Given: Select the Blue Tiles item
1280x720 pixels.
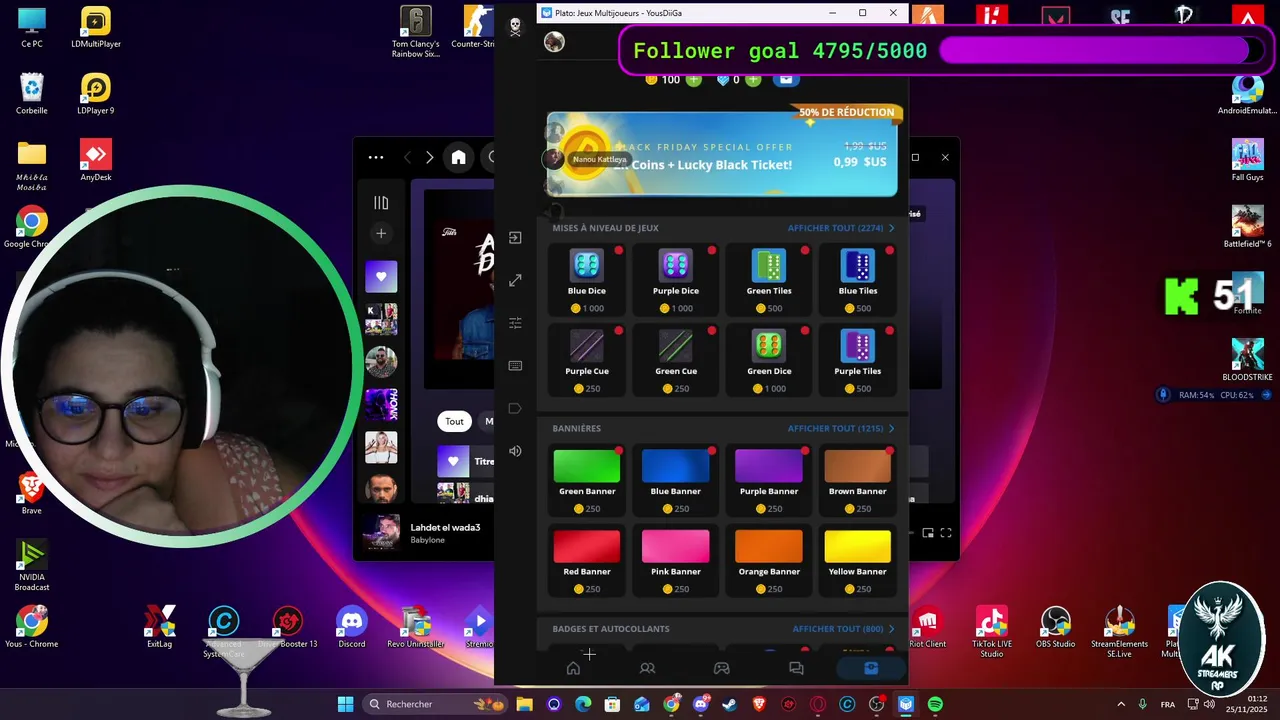Looking at the screenshot, I should pos(858,280).
